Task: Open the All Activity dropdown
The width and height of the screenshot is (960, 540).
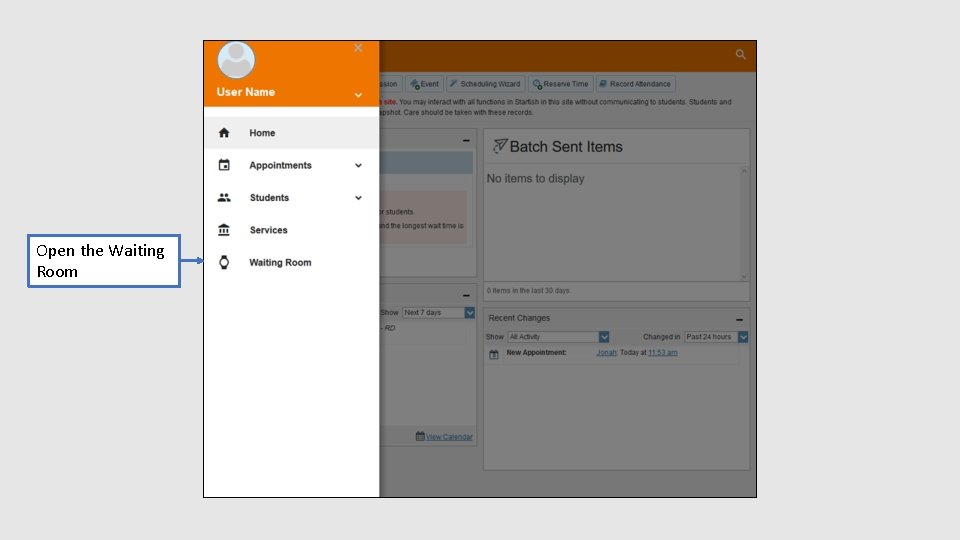Action: point(558,337)
